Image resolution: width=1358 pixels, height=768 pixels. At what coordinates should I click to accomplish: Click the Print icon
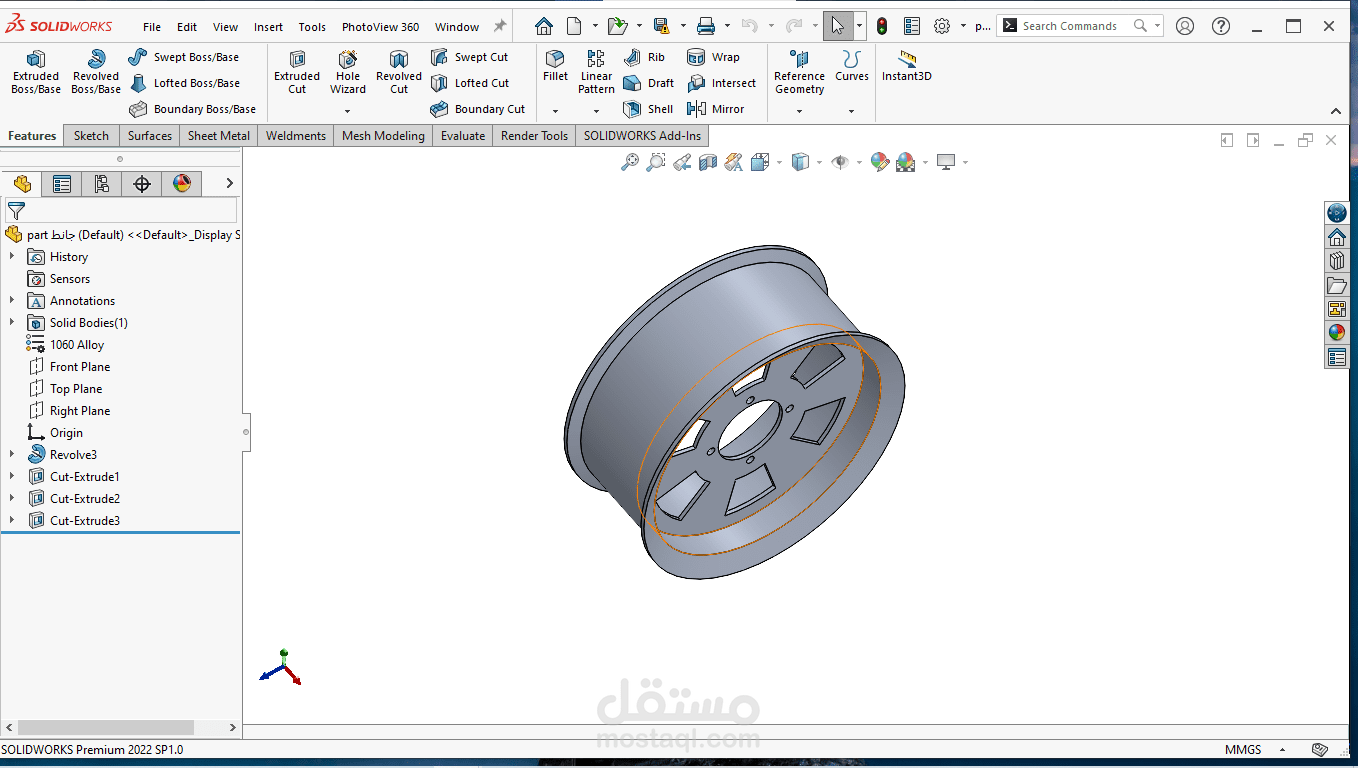point(706,26)
